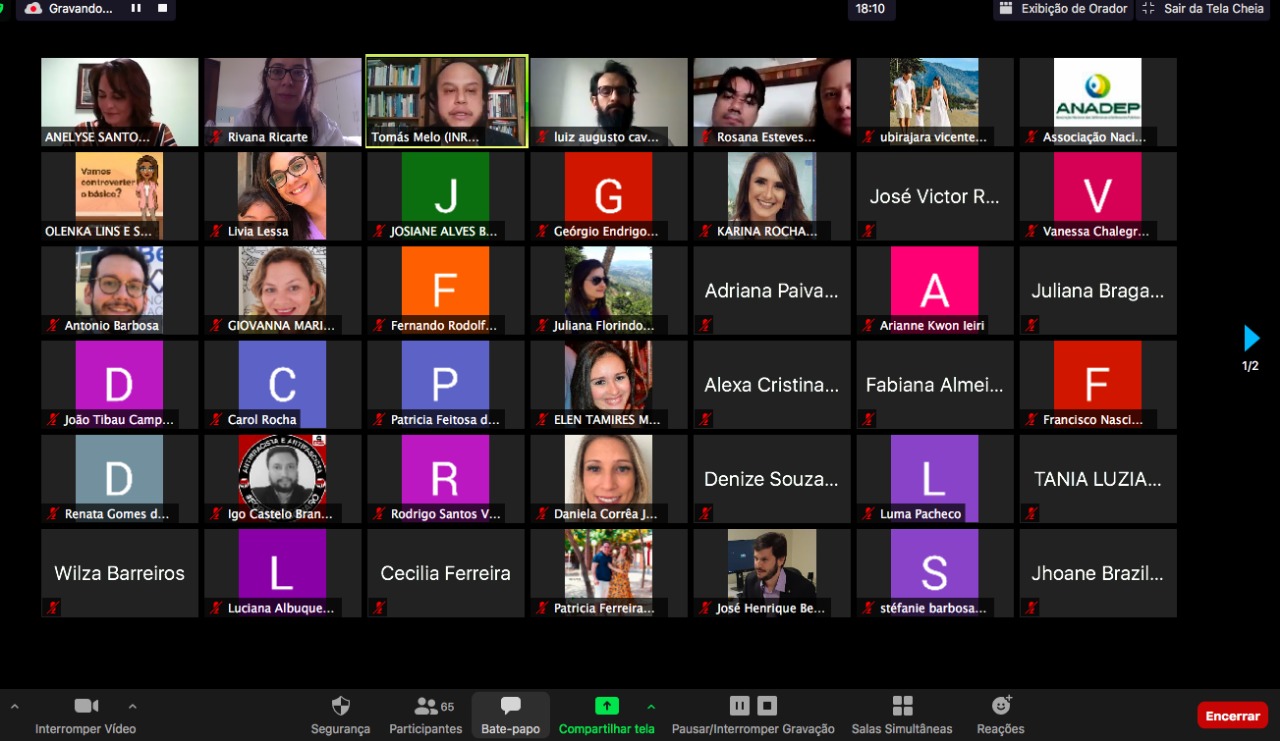Image resolution: width=1280 pixels, height=741 pixels.
Task: Select Tomás Melo's video tile
Action: (x=446, y=101)
